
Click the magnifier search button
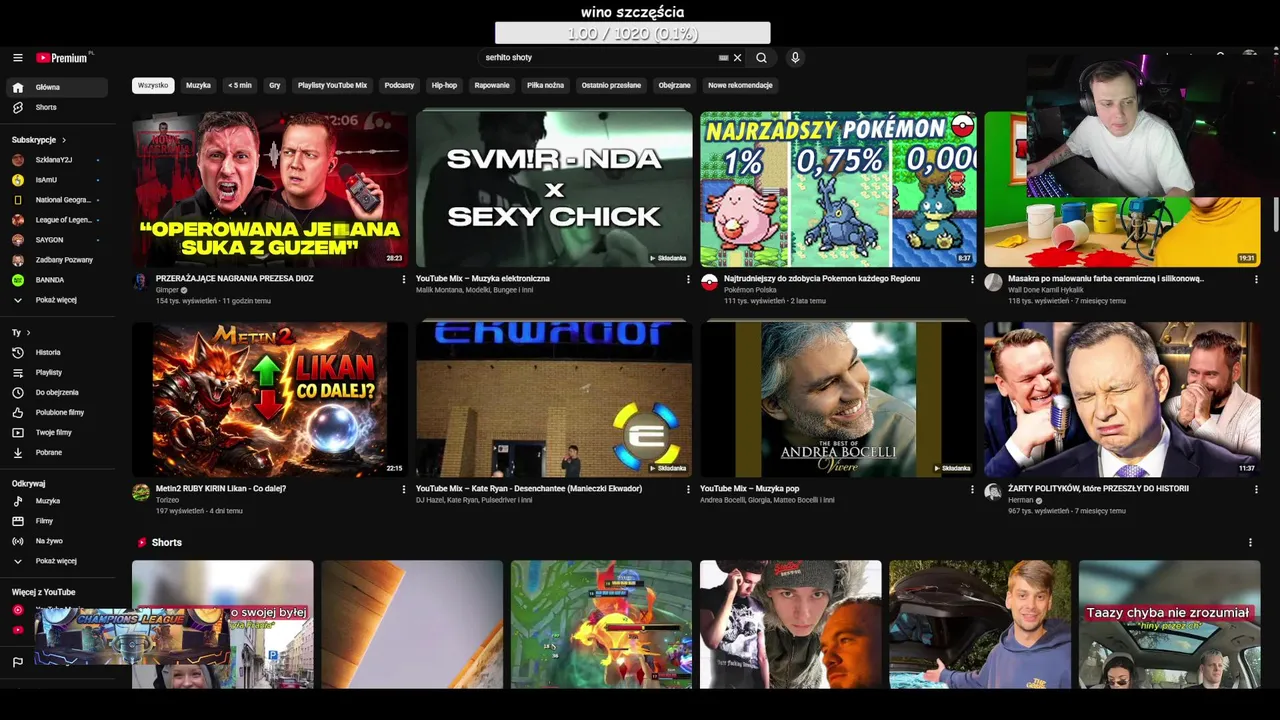pyautogui.click(x=762, y=58)
